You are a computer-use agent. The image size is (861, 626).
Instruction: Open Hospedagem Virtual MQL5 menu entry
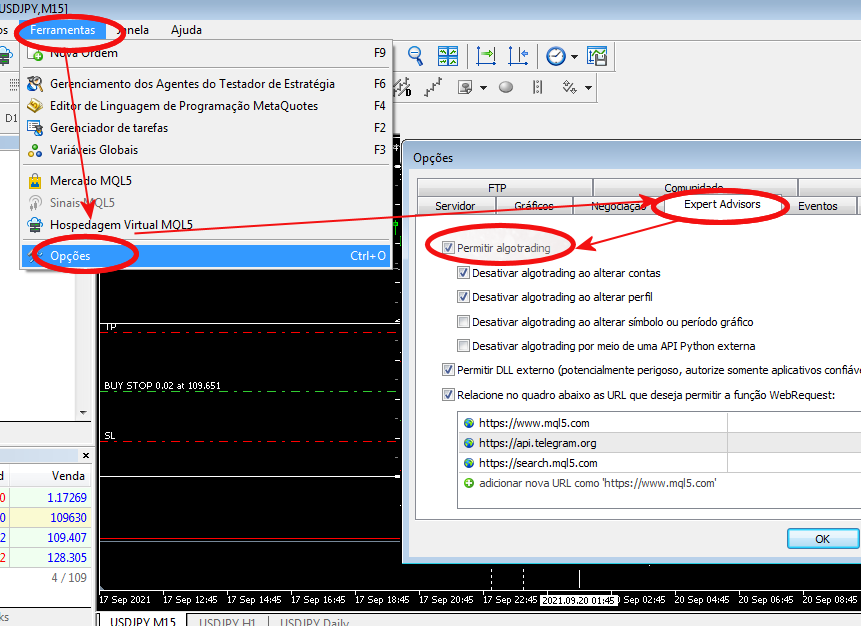206,225
